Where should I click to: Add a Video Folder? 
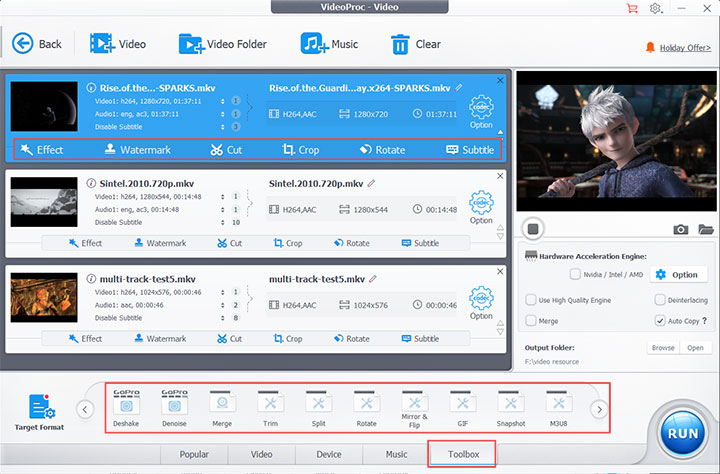point(222,44)
